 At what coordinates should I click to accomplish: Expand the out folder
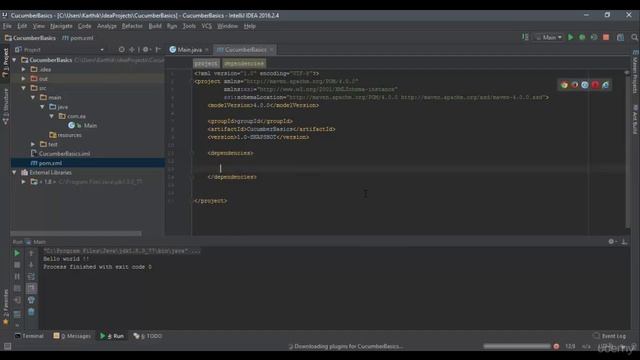coord(24,78)
